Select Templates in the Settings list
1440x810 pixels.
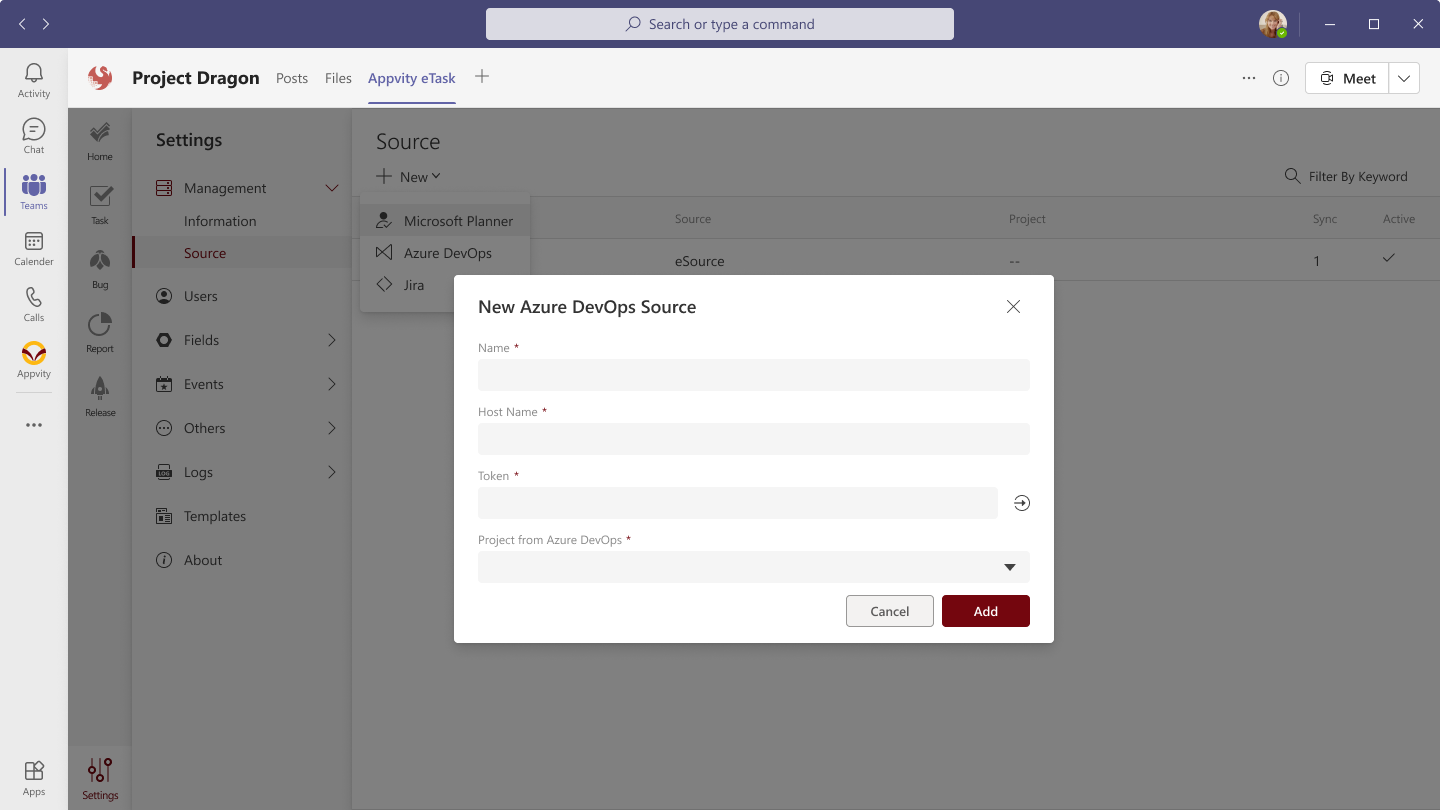(214, 516)
